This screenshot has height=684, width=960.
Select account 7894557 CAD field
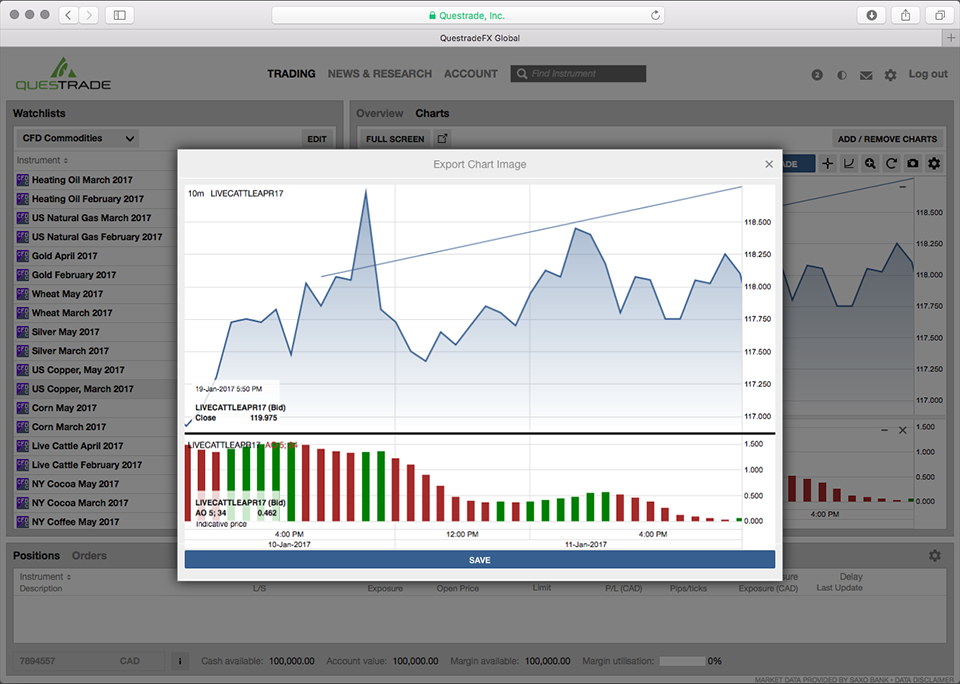coord(89,661)
